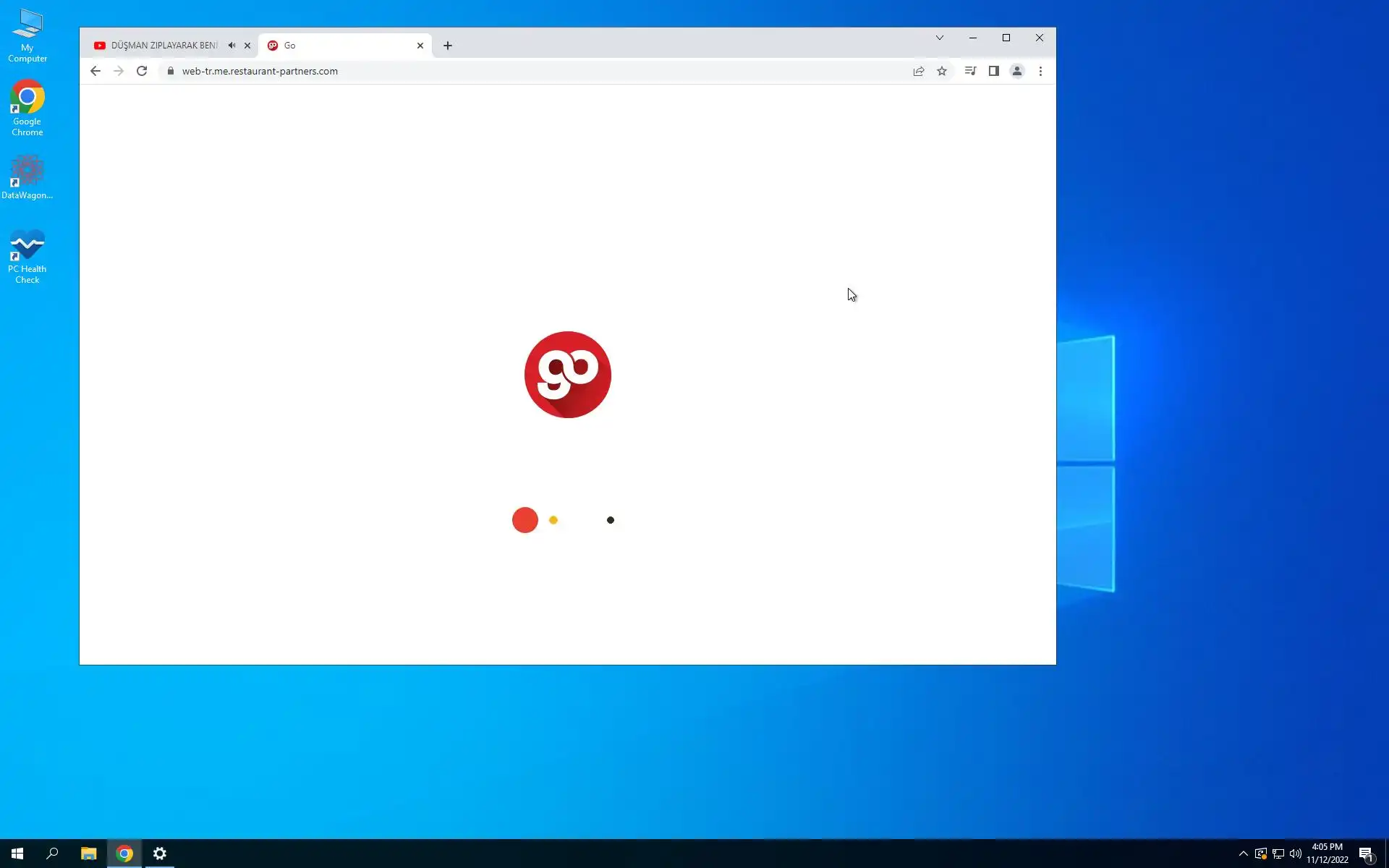This screenshot has height=868, width=1389.
Task: Close the Go tab
Action: click(x=420, y=46)
